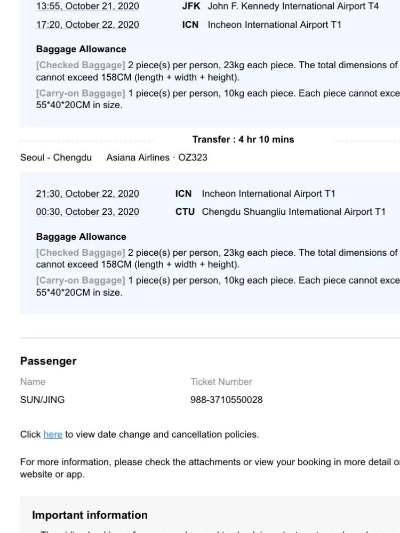The height and width of the screenshot is (533, 400).
Task: Select the 21:30, October 22, 2020 departure time
Action: click(x=88, y=194)
